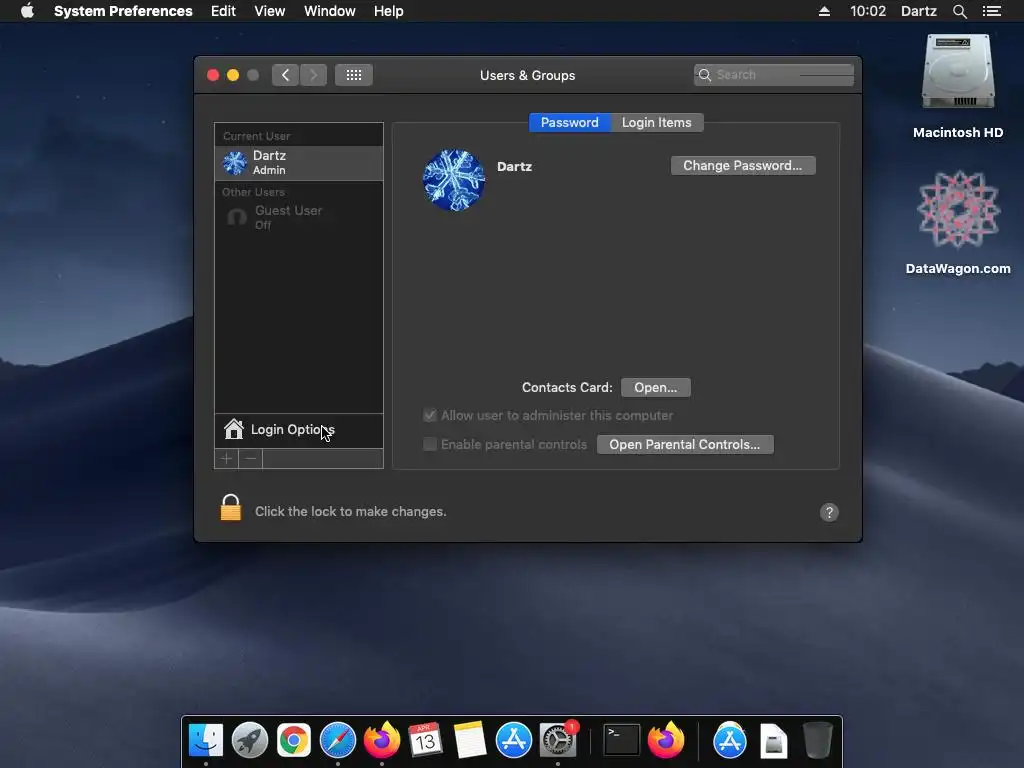Open Finder from the Dock
Image resolution: width=1024 pixels, height=768 pixels.
click(206, 740)
